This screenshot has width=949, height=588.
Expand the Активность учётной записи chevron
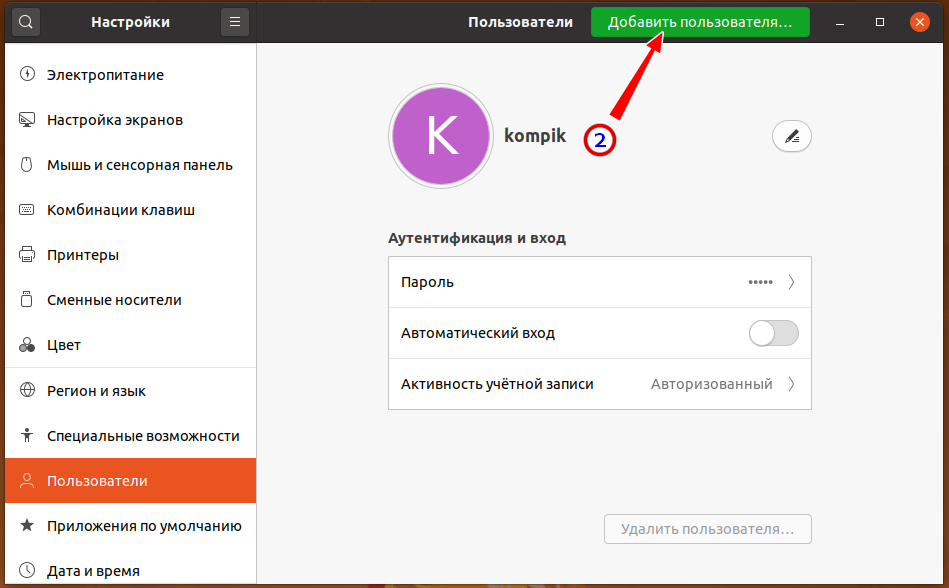coord(791,384)
